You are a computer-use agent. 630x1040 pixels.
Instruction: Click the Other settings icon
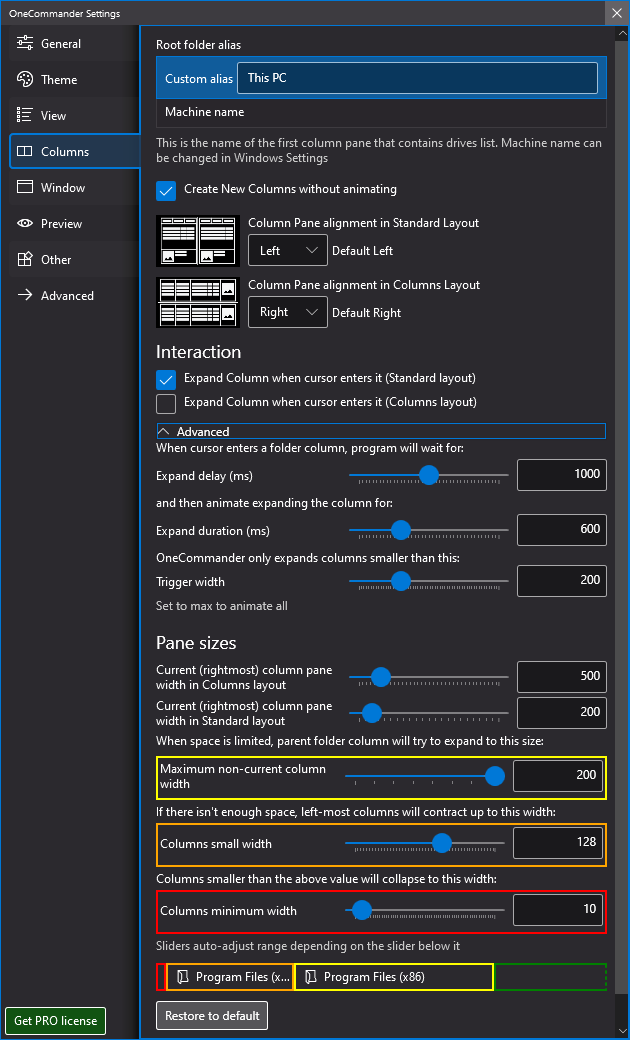pos(25,260)
